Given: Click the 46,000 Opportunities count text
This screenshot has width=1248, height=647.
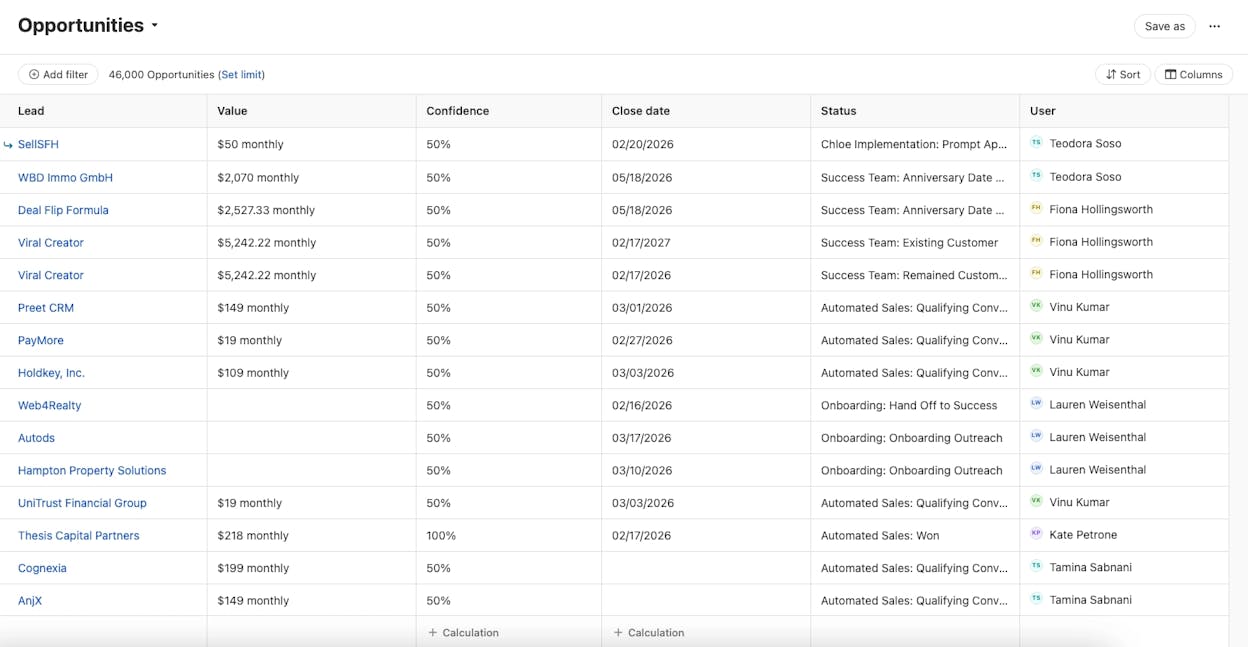Looking at the screenshot, I should (x=161, y=74).
